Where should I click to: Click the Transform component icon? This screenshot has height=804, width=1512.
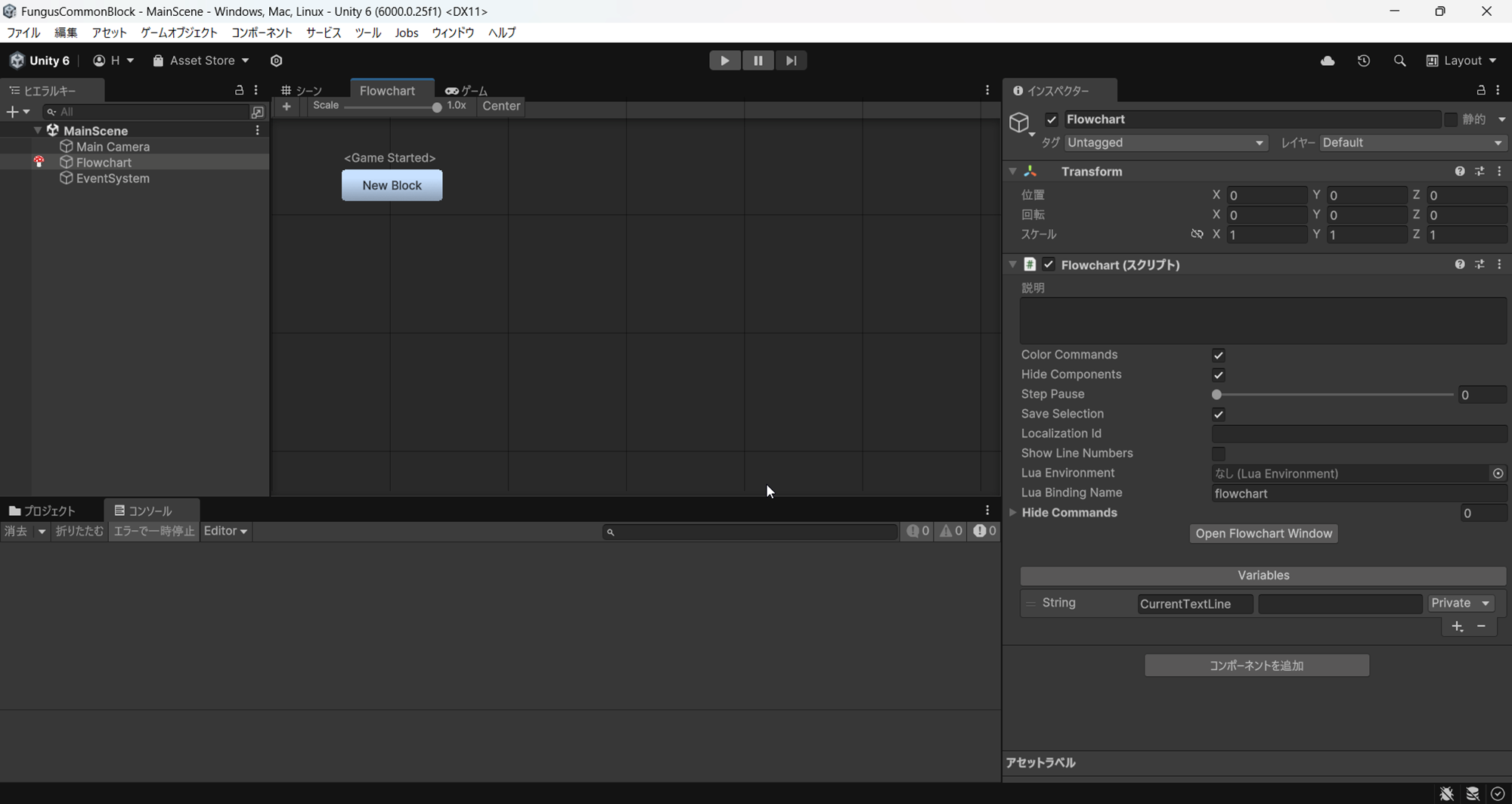1030,171
